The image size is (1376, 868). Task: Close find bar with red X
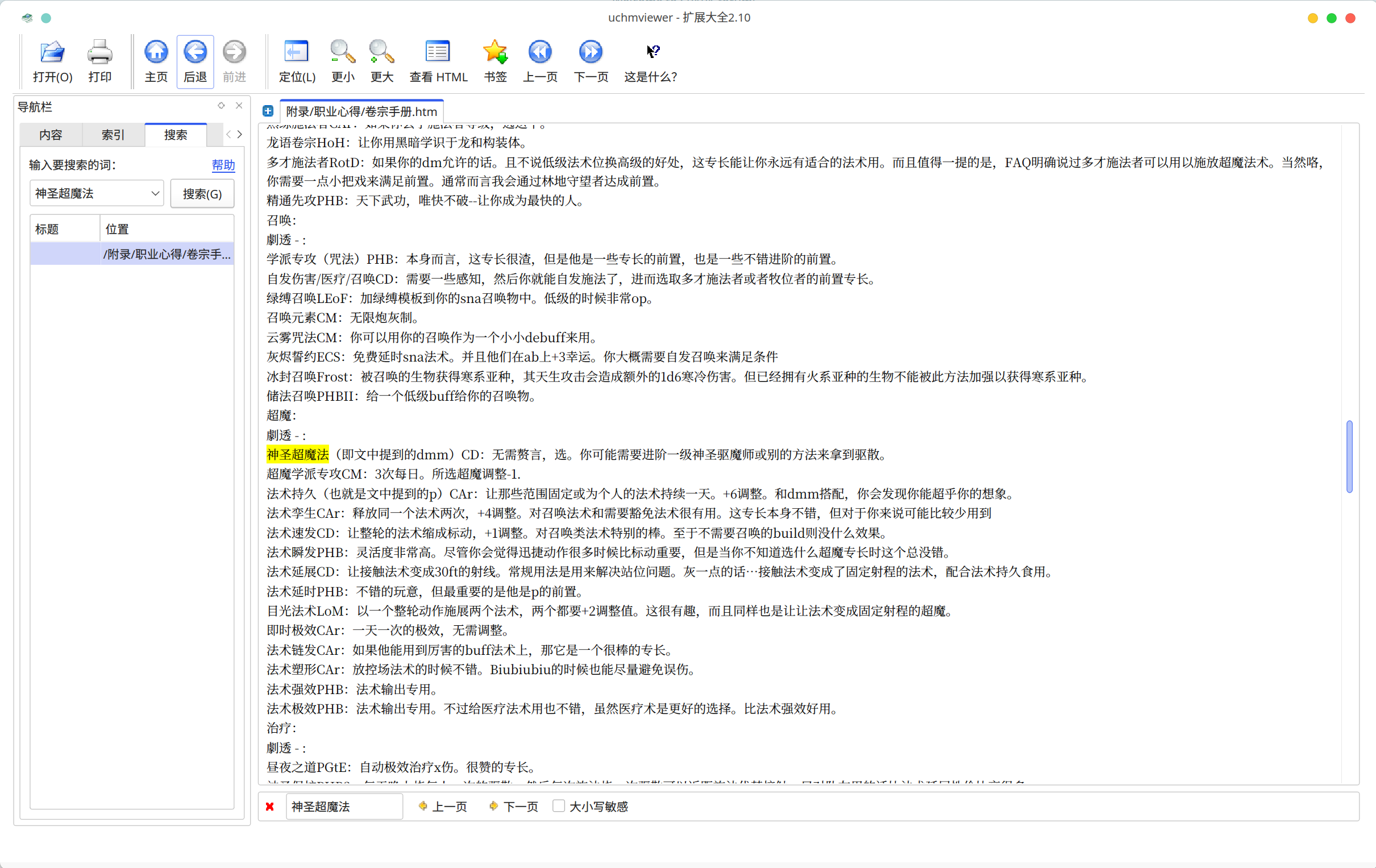coord(270,806)
